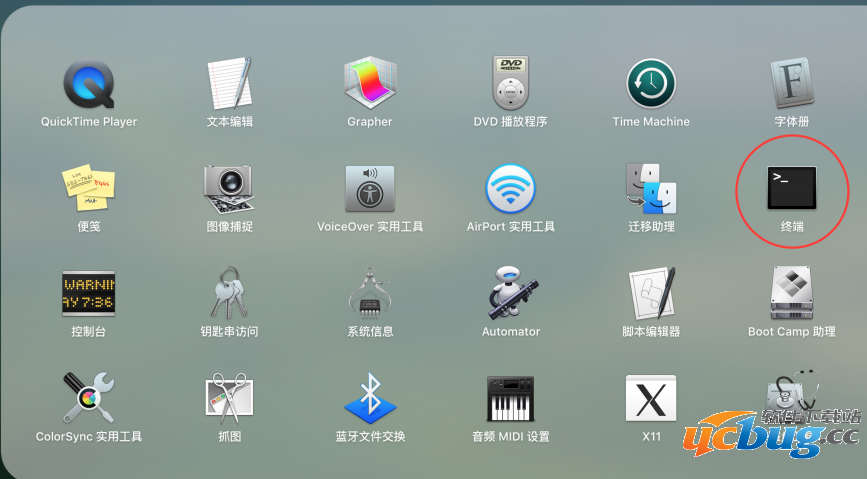The width and height of the screenshot is (867, 479).
Task: Click the "Automator" label text
Action: point(511,332)
